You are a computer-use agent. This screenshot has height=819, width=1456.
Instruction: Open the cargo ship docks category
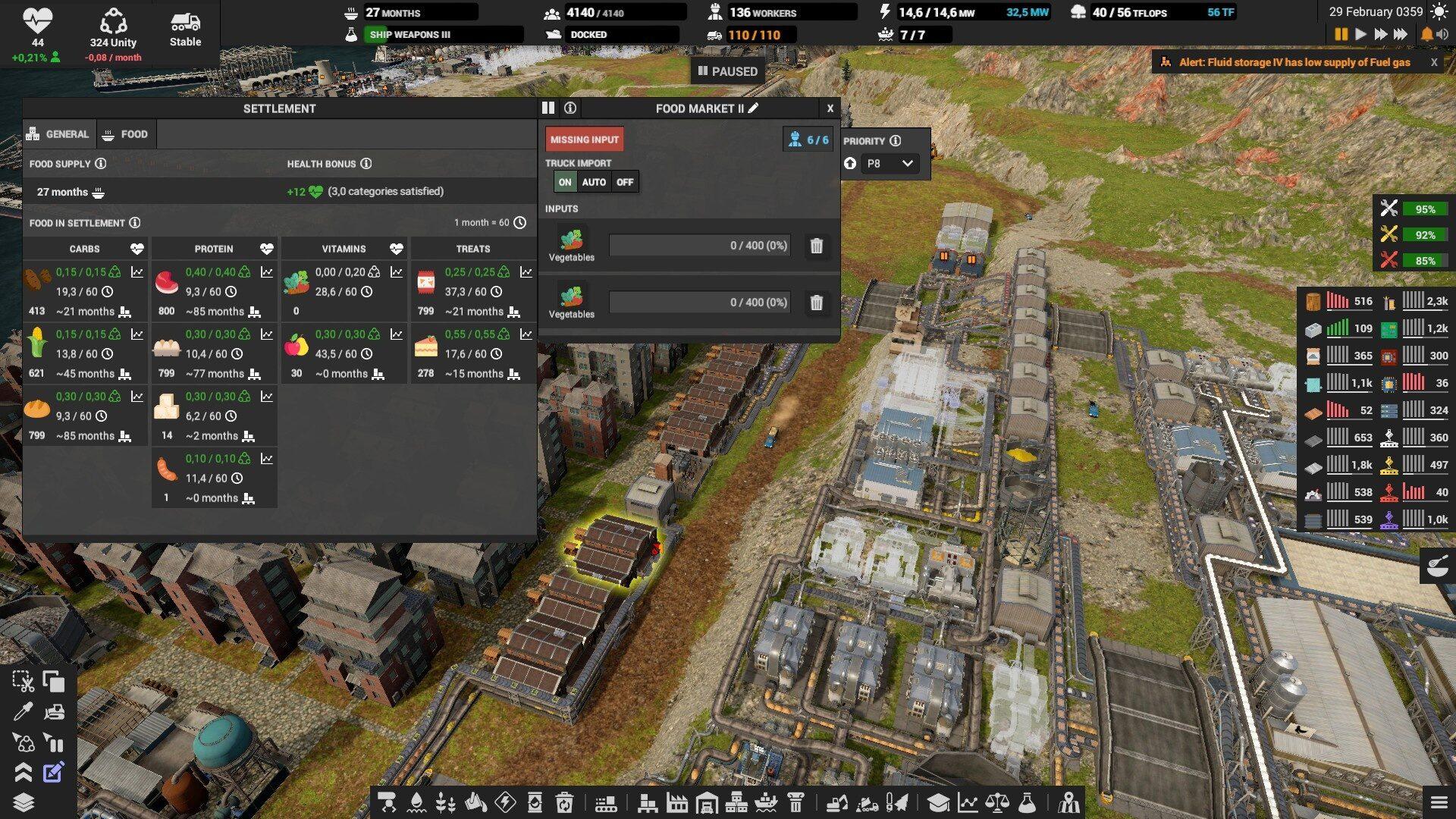tap(766, 802)
